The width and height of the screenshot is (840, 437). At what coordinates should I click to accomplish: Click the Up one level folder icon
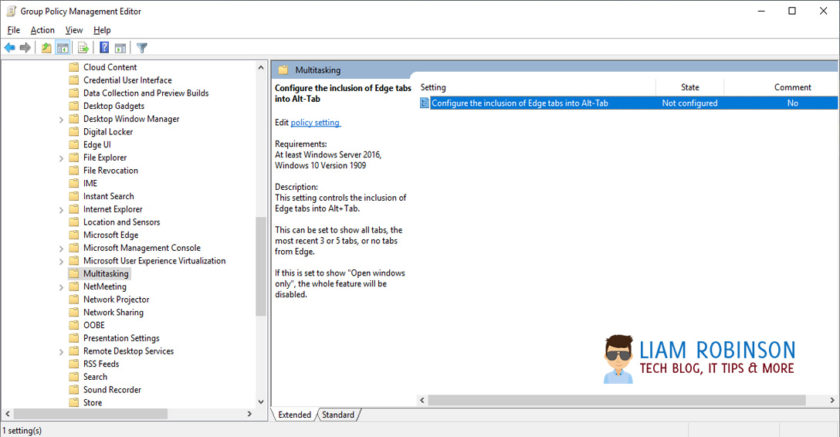(47, 48)
